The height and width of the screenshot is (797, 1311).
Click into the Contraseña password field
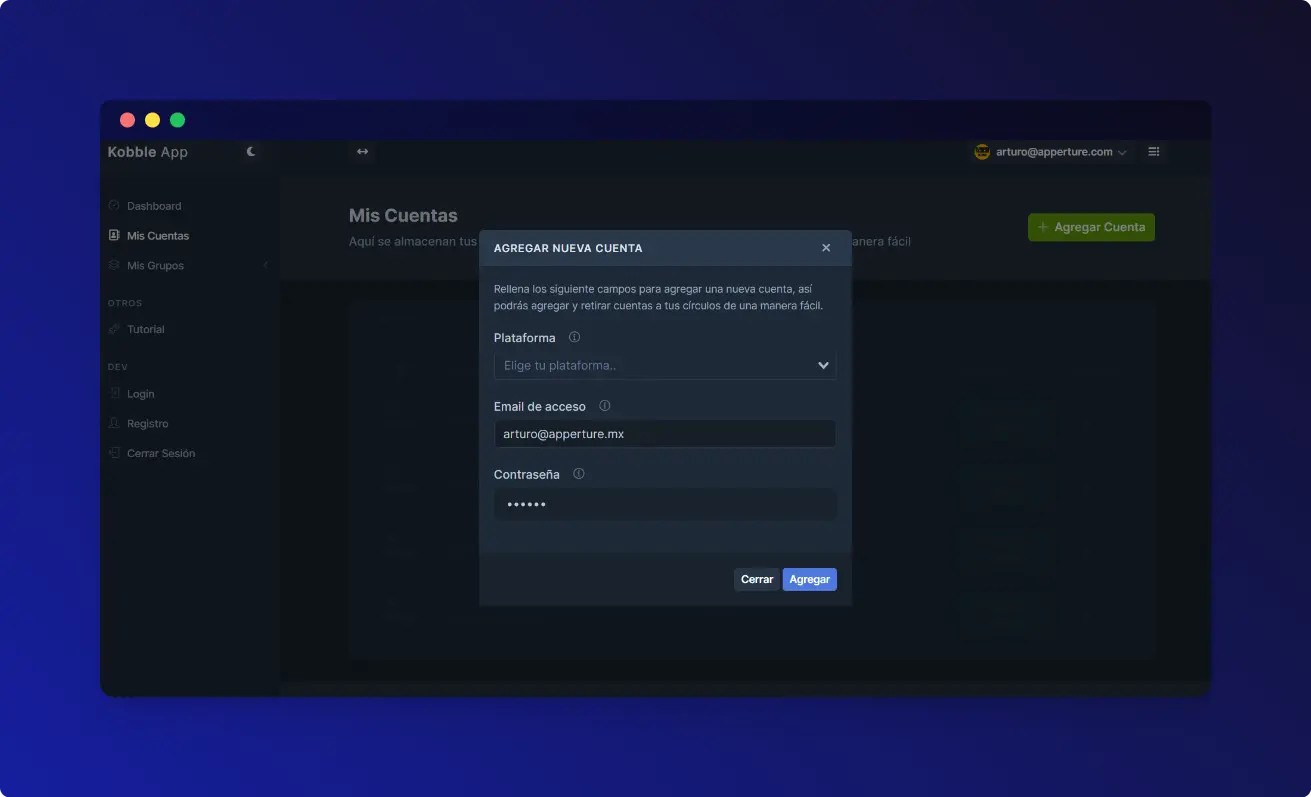pos(665,504)
